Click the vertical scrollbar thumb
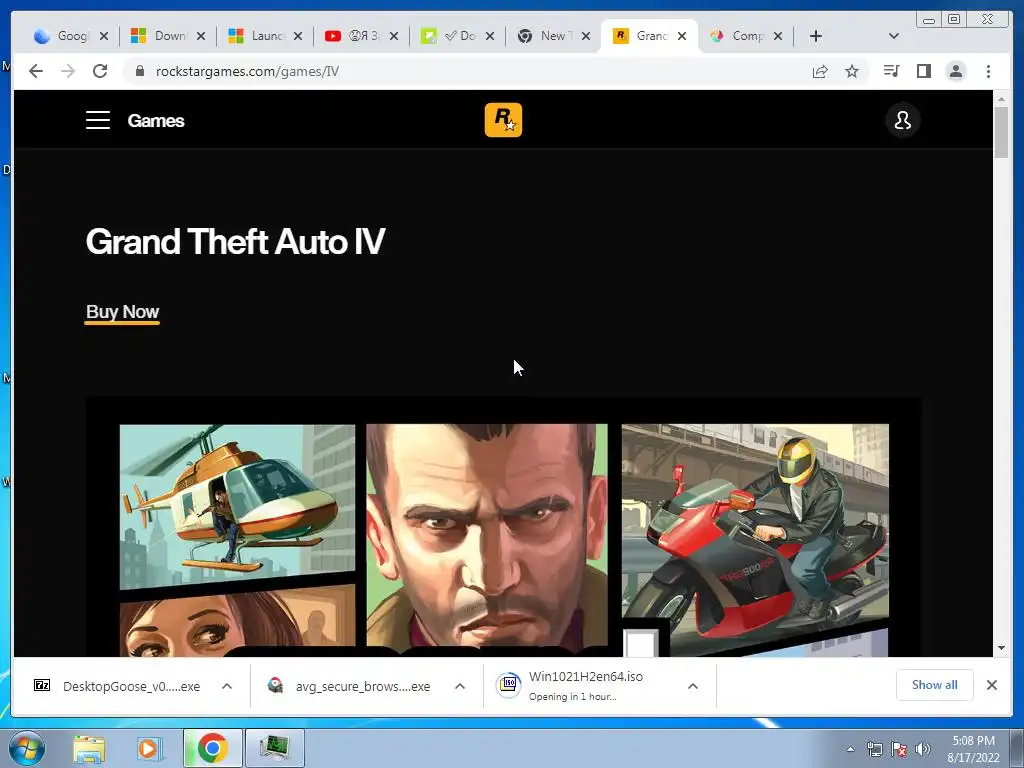1024x768 pixels. 1001,133
